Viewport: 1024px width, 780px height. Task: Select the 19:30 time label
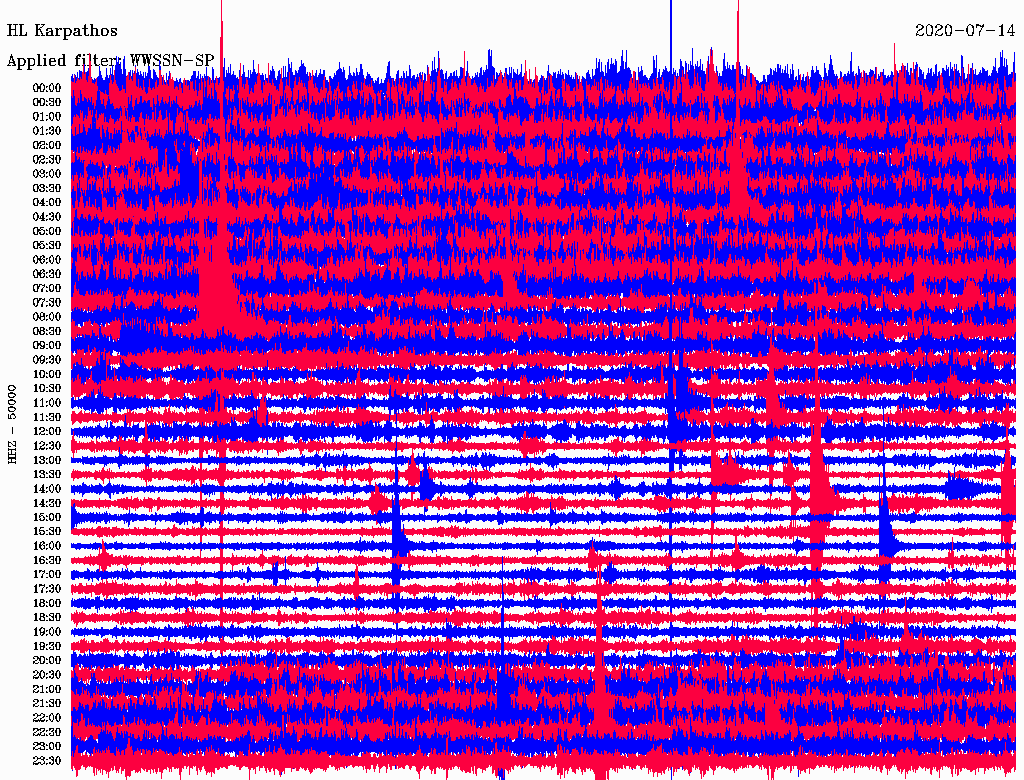[x=47, y=647]
